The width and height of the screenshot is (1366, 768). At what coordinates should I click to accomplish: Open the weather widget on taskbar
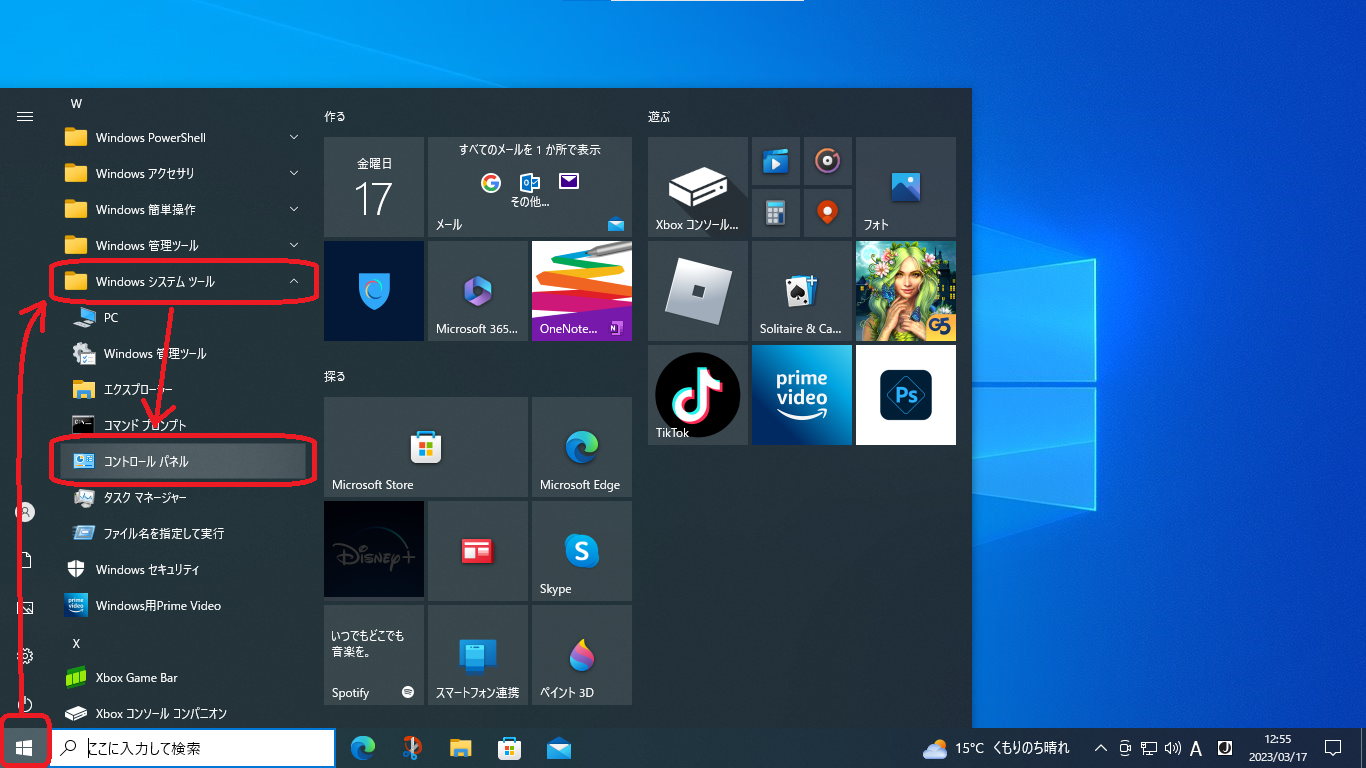tap(996, 748)
